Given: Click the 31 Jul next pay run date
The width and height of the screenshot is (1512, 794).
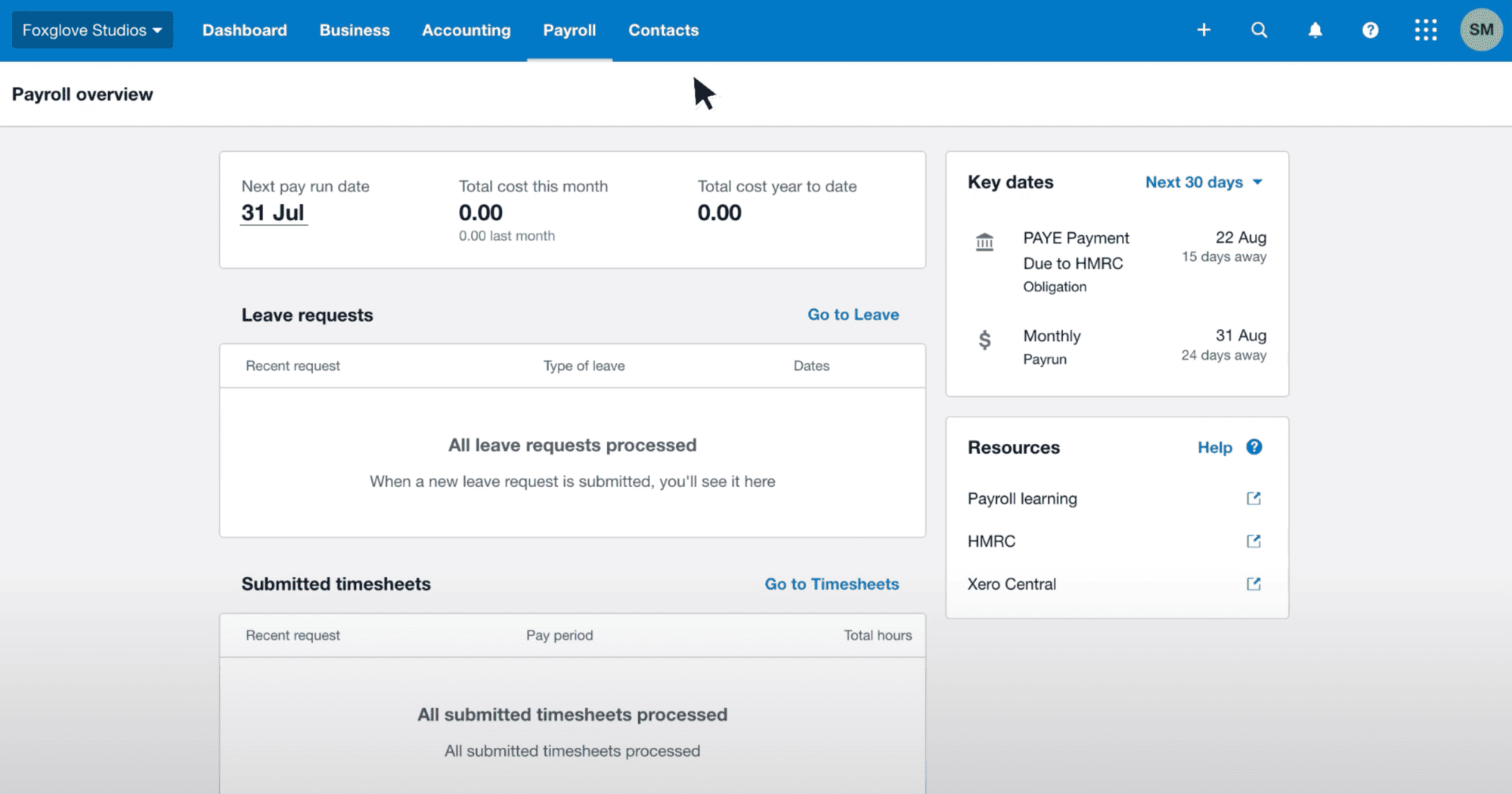Looking at the screenshot, I should pos(273,213).
